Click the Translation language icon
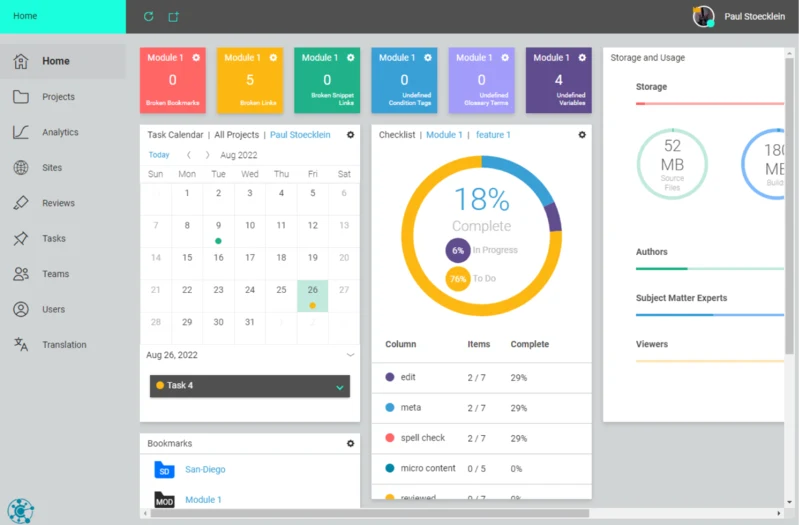This screenshot has width=799, height=525. pos(20,345)
